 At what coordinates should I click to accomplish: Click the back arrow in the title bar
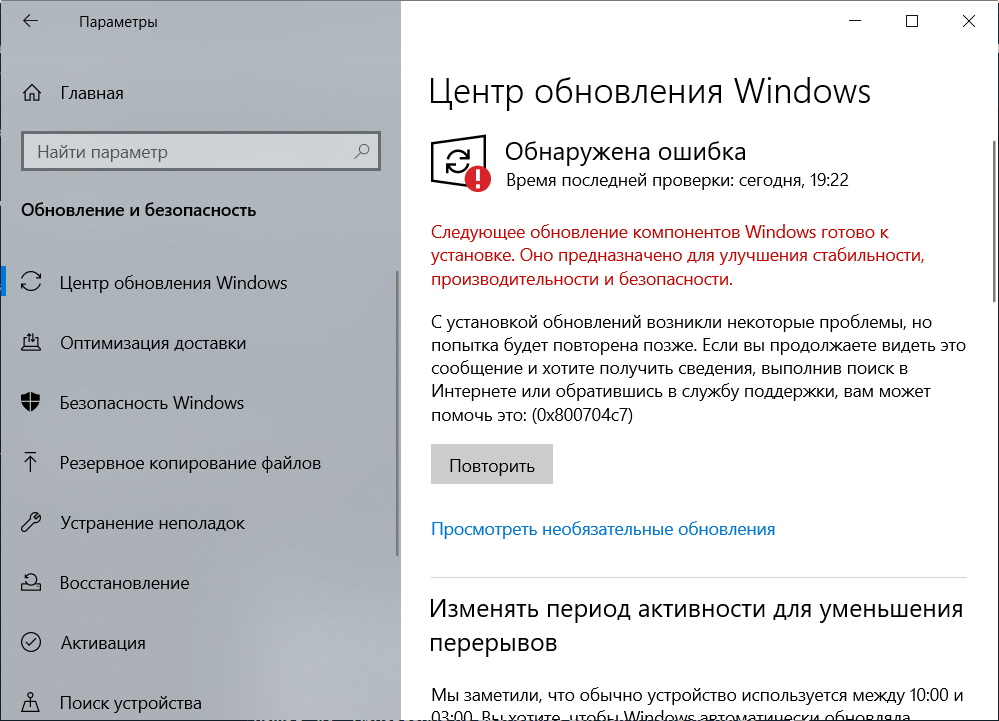point(30,21)
